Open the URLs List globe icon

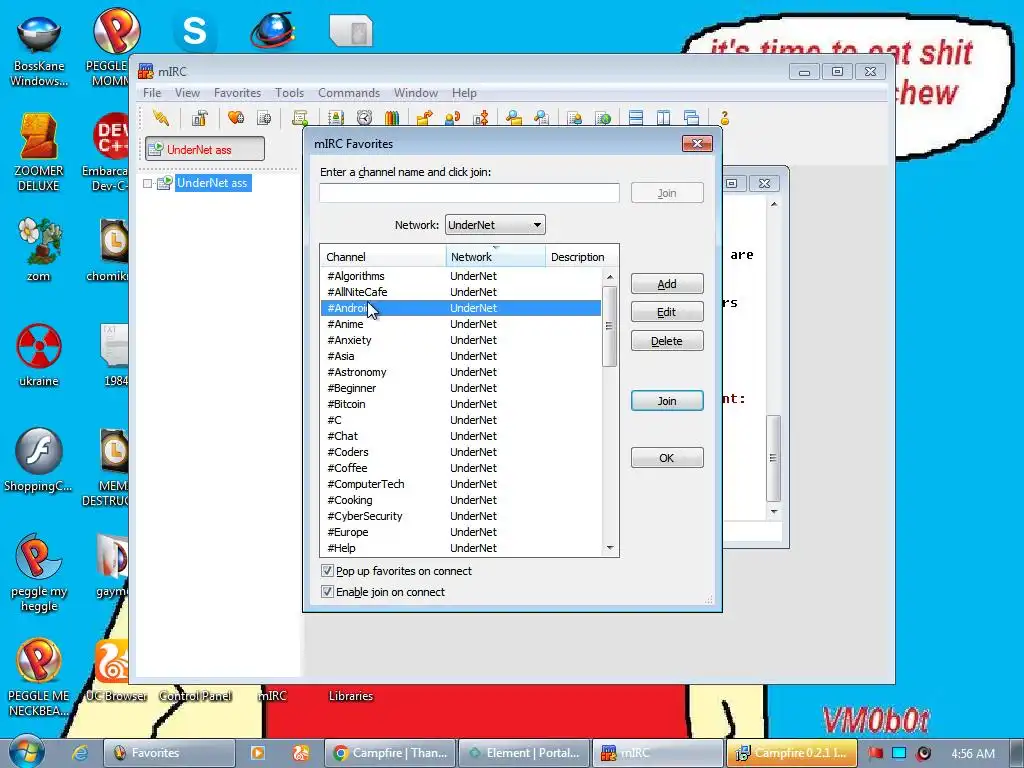click(603, 118)
